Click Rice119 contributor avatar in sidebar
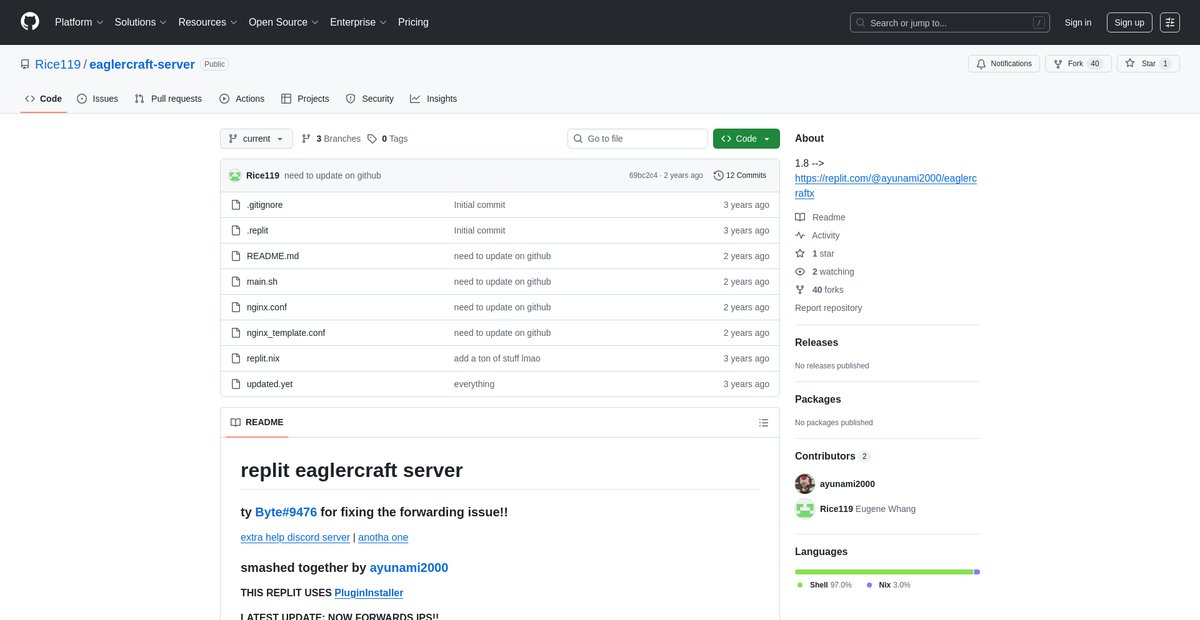 [805, 509]
